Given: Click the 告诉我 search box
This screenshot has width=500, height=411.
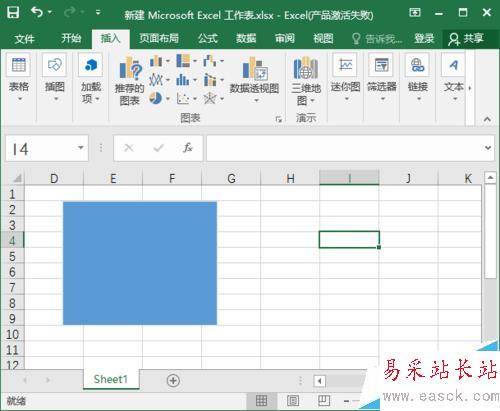Looking at the screenshot, I should [x=377, y=39].
